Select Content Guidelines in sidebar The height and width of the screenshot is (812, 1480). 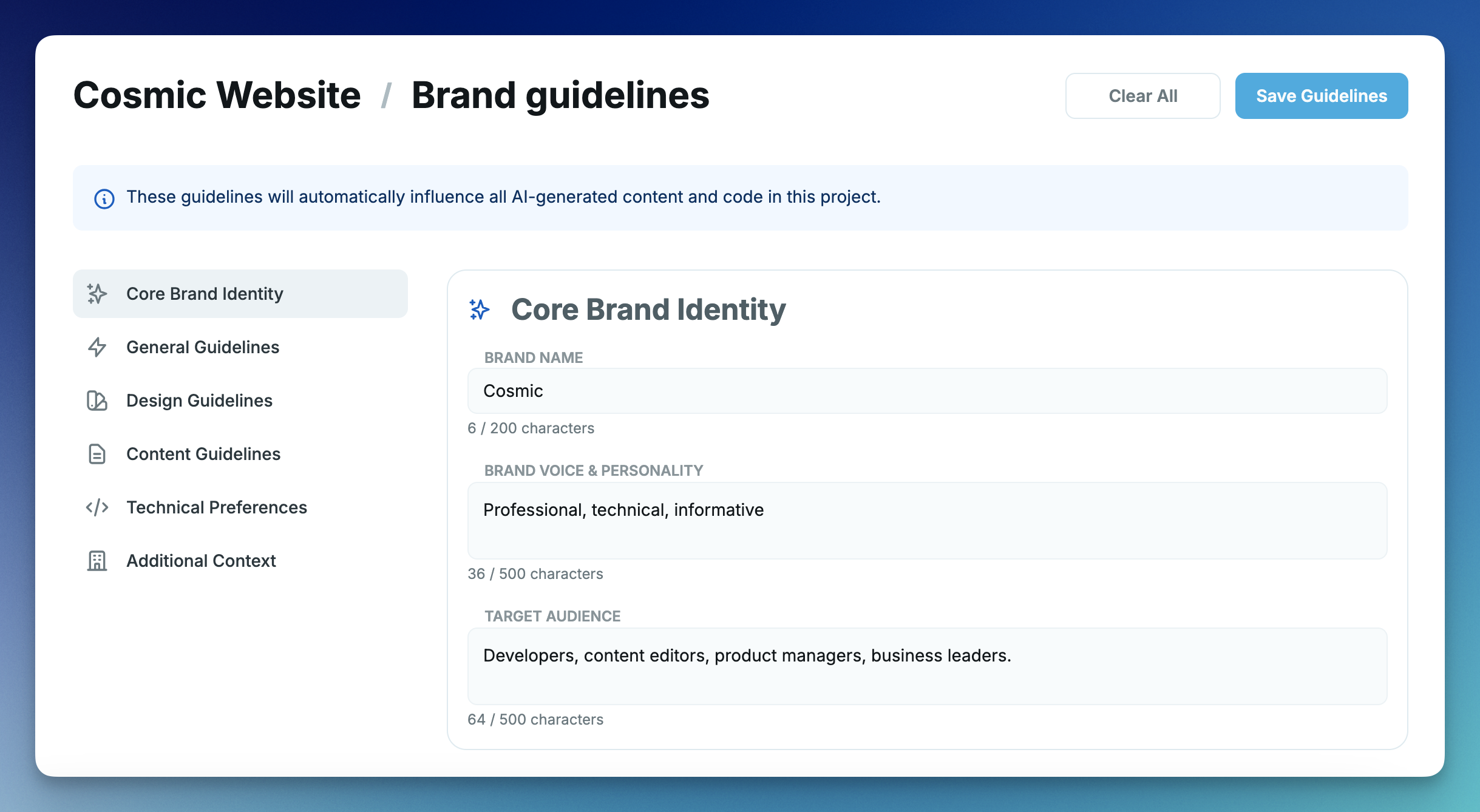(203, 454)
